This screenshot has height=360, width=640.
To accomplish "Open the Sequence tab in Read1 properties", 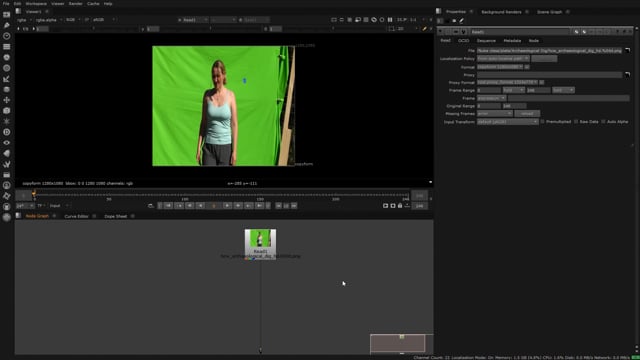I will coord(486,41).
